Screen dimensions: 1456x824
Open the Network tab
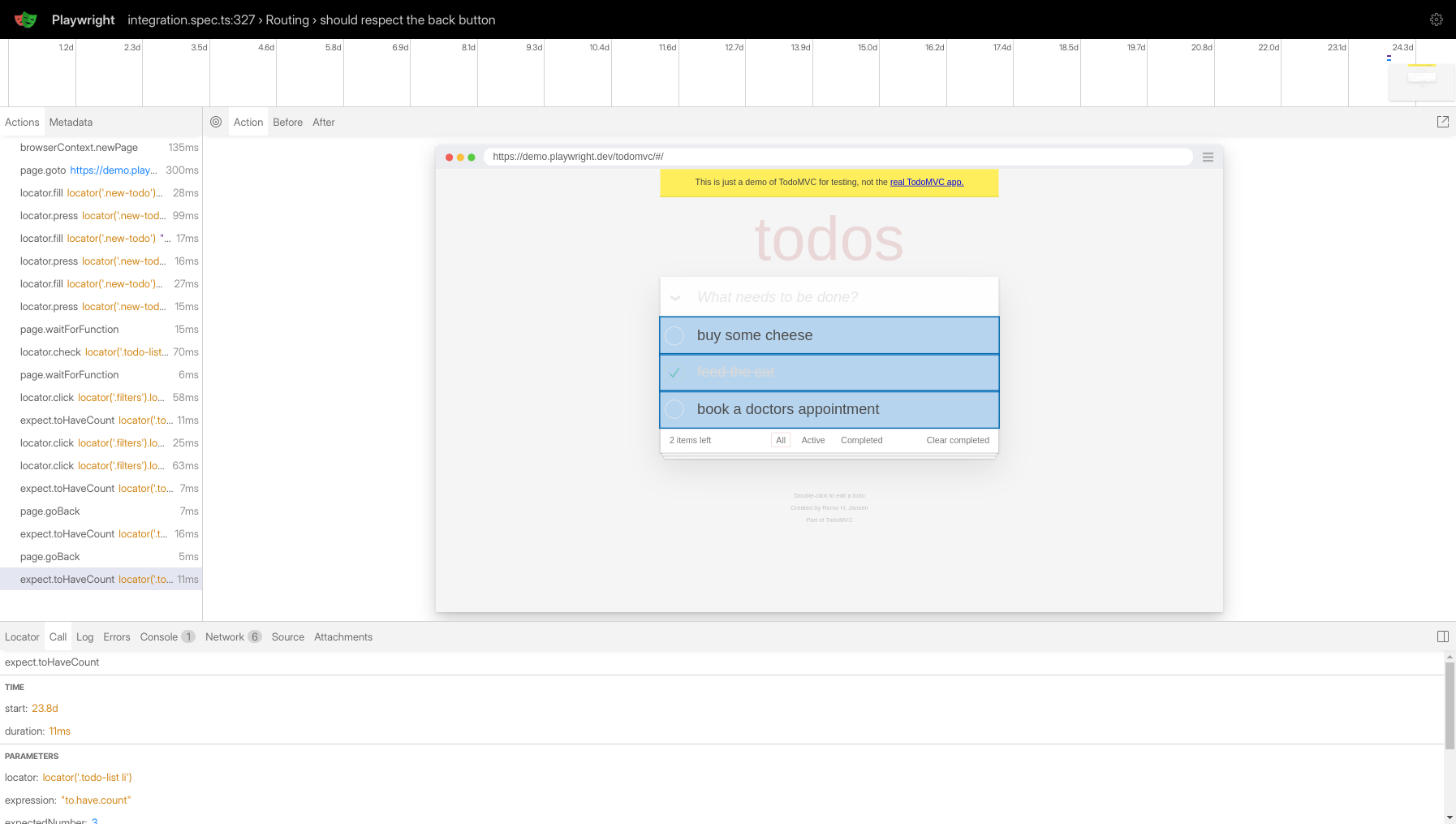(226, 636)
